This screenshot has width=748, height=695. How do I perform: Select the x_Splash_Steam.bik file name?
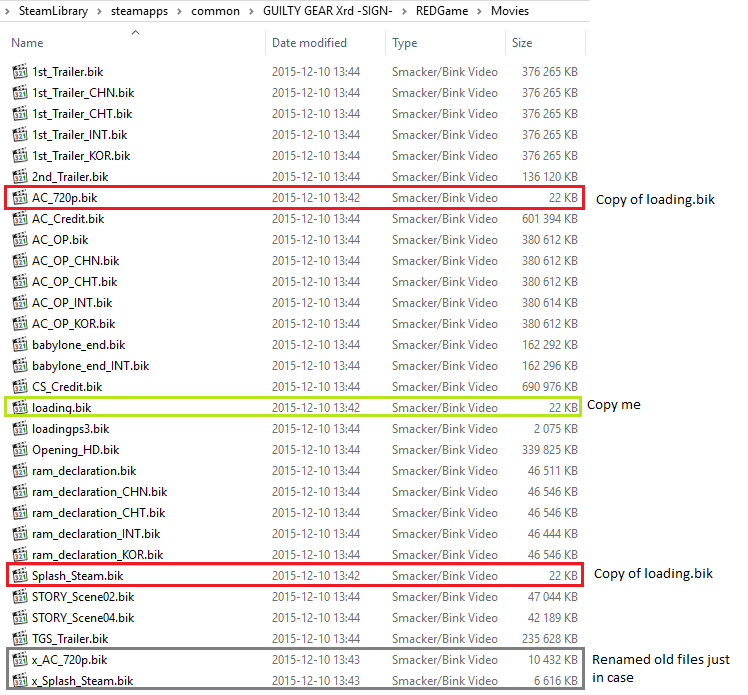point(83,681)
